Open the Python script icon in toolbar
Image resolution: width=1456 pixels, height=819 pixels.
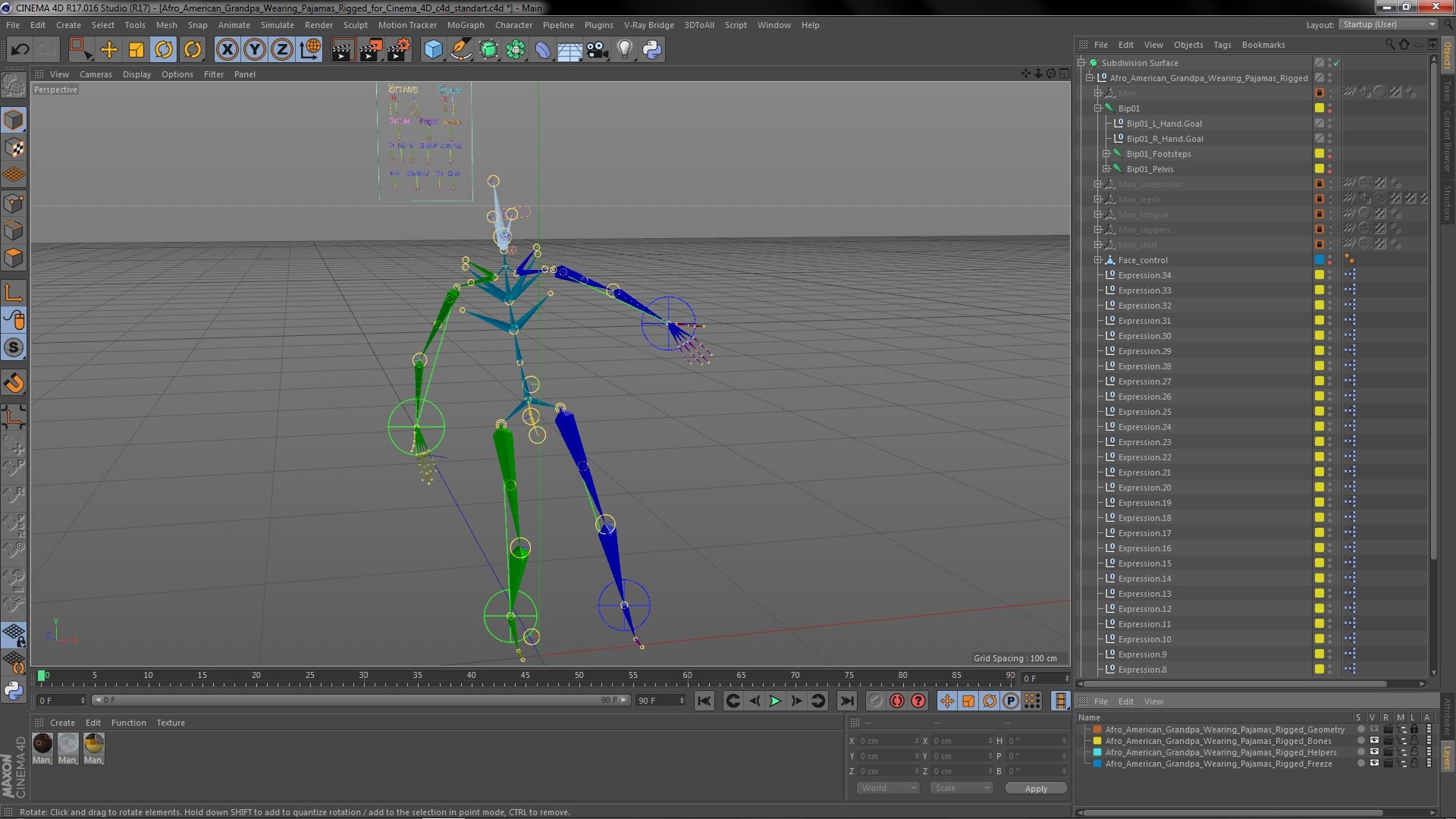[x=652, y=50]
